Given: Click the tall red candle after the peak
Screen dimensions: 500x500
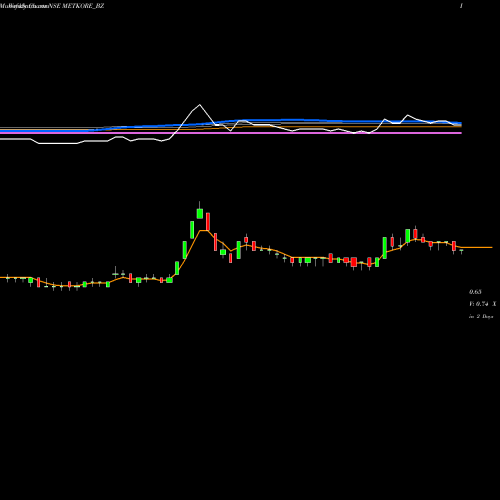Looking at the screenshot, I should 208,222.
